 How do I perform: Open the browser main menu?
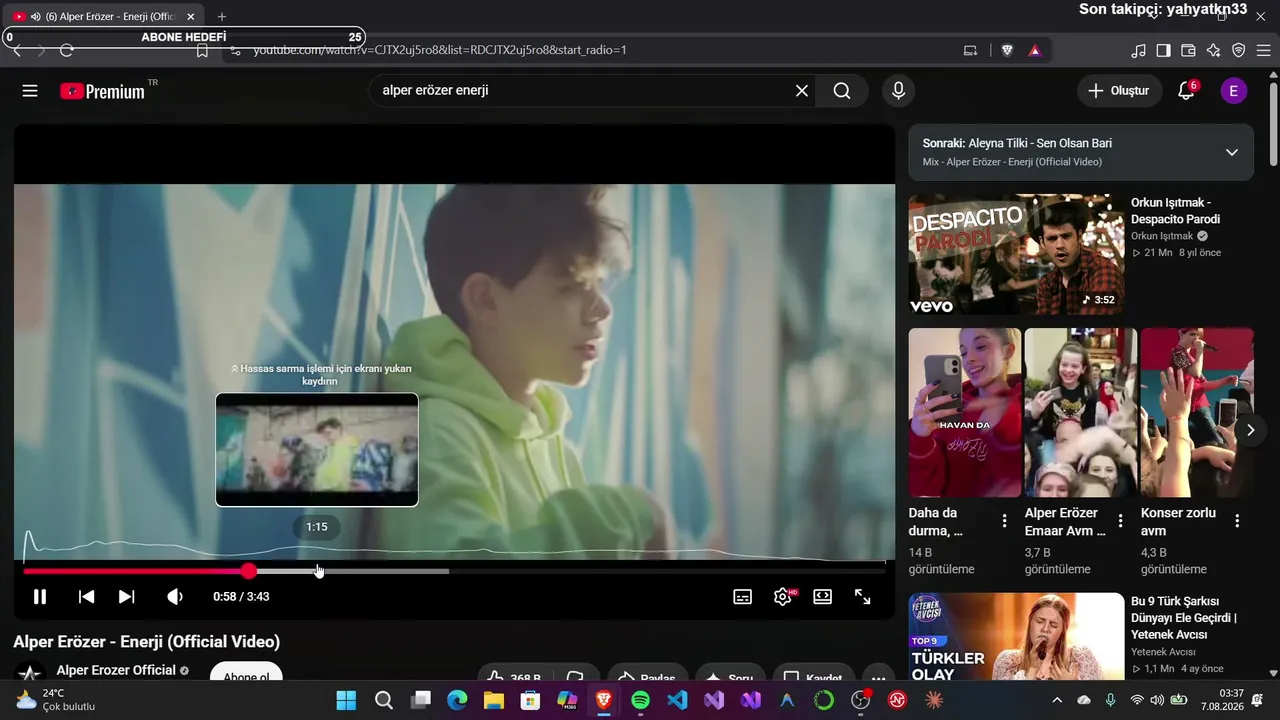click(x=1263, y=50)
